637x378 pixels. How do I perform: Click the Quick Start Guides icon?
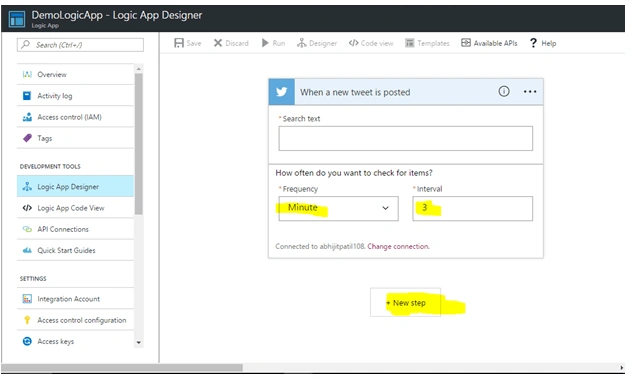[27, 250]
